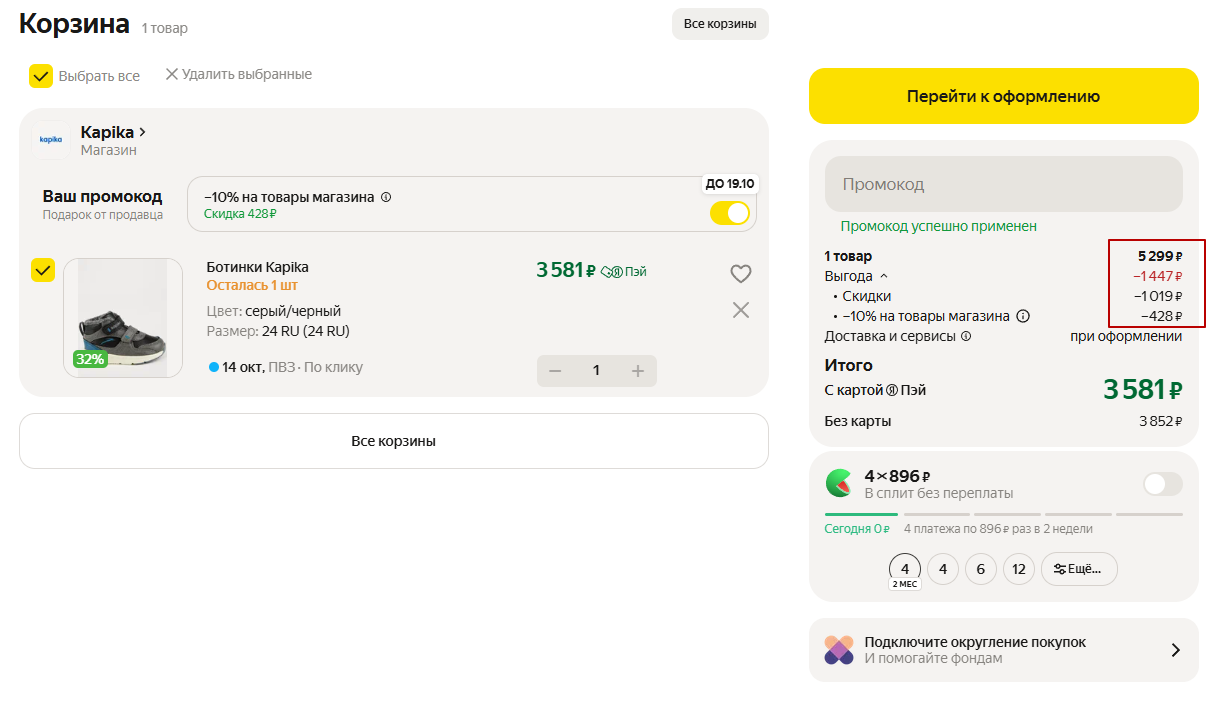Open Kapika store page via chevron
The image size is (1229, 711).
(143, 132)
